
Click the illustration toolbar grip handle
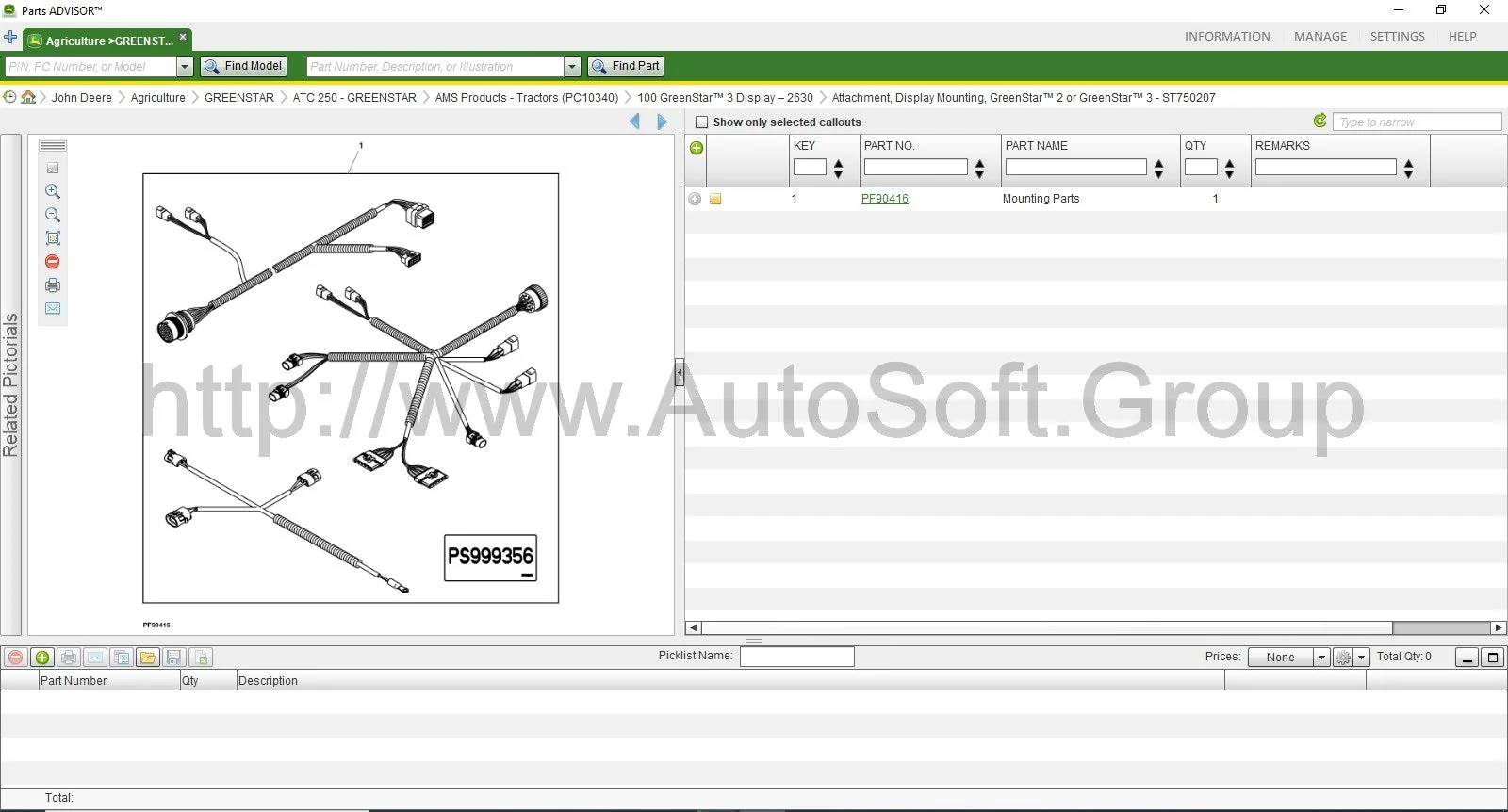(53, 146)
